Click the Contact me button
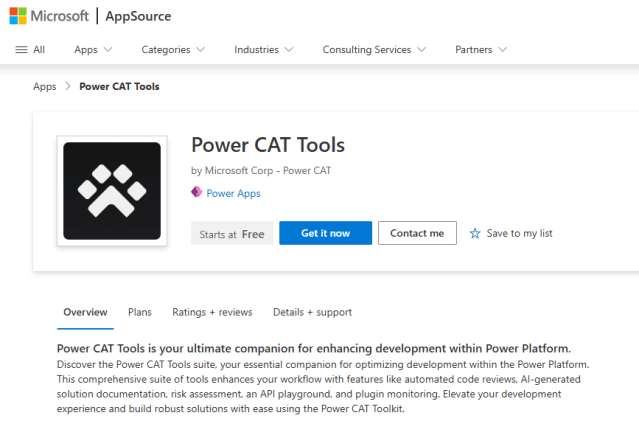 click(x=417, y=233)
